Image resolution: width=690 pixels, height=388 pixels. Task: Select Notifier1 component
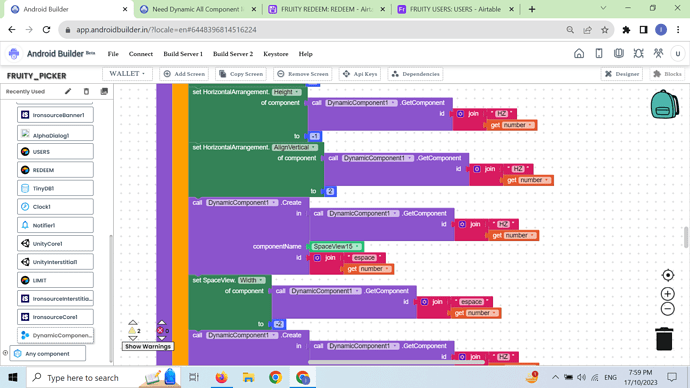coord(55,225)
